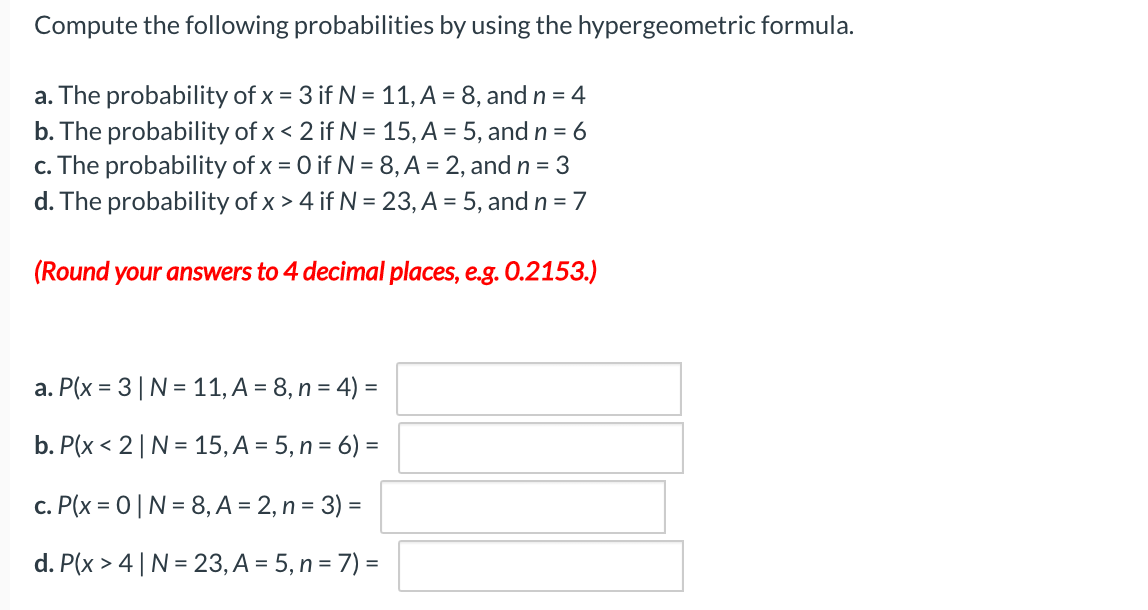Select the question title about hypergeometric formula
Viewport: 1148px width, 610px height.
point(443,25)
